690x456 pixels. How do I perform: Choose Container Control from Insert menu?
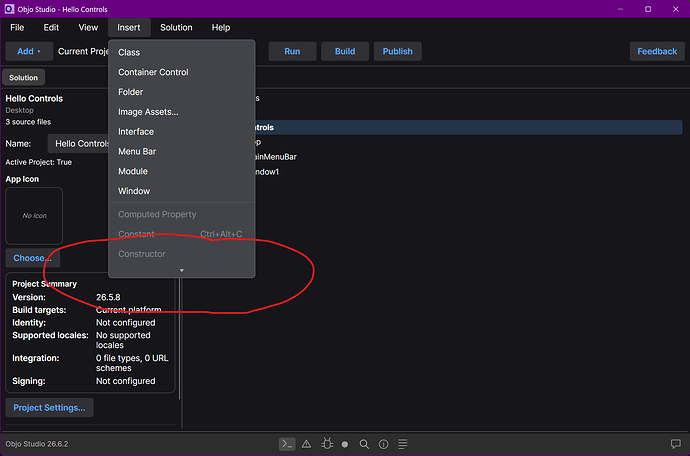[153, 72]
